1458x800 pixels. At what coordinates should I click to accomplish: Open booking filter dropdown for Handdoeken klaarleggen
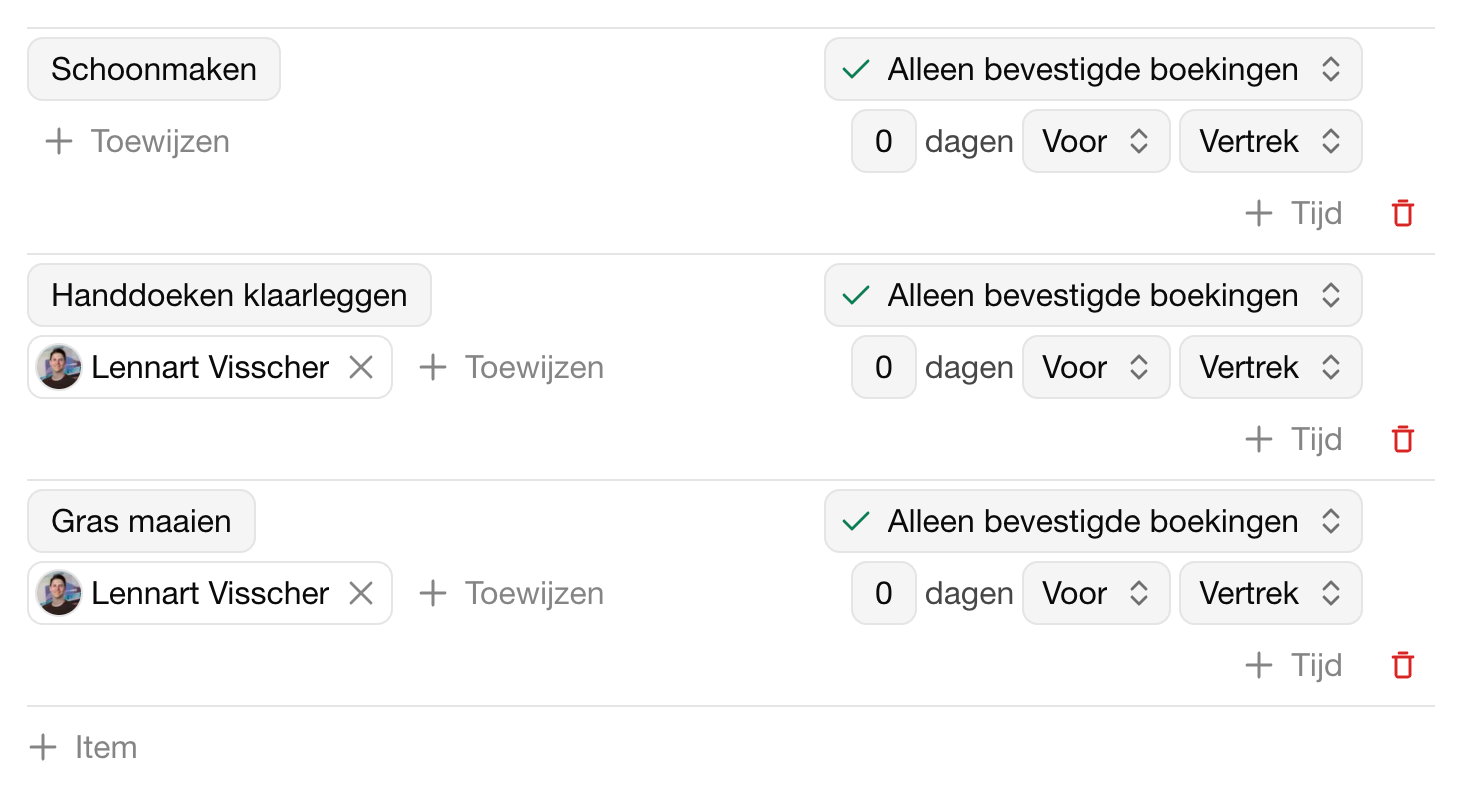1092,296
